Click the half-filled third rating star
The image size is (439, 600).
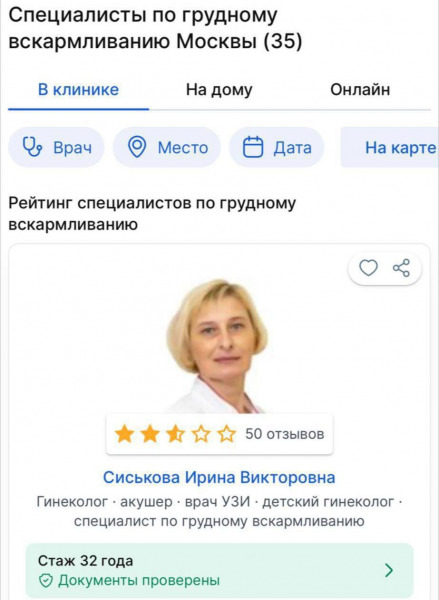coord(175,434)
